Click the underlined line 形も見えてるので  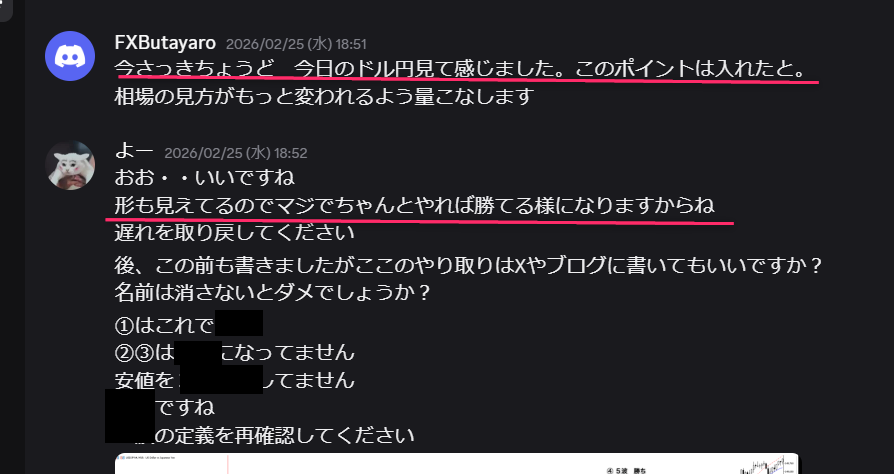pos(415,205)
